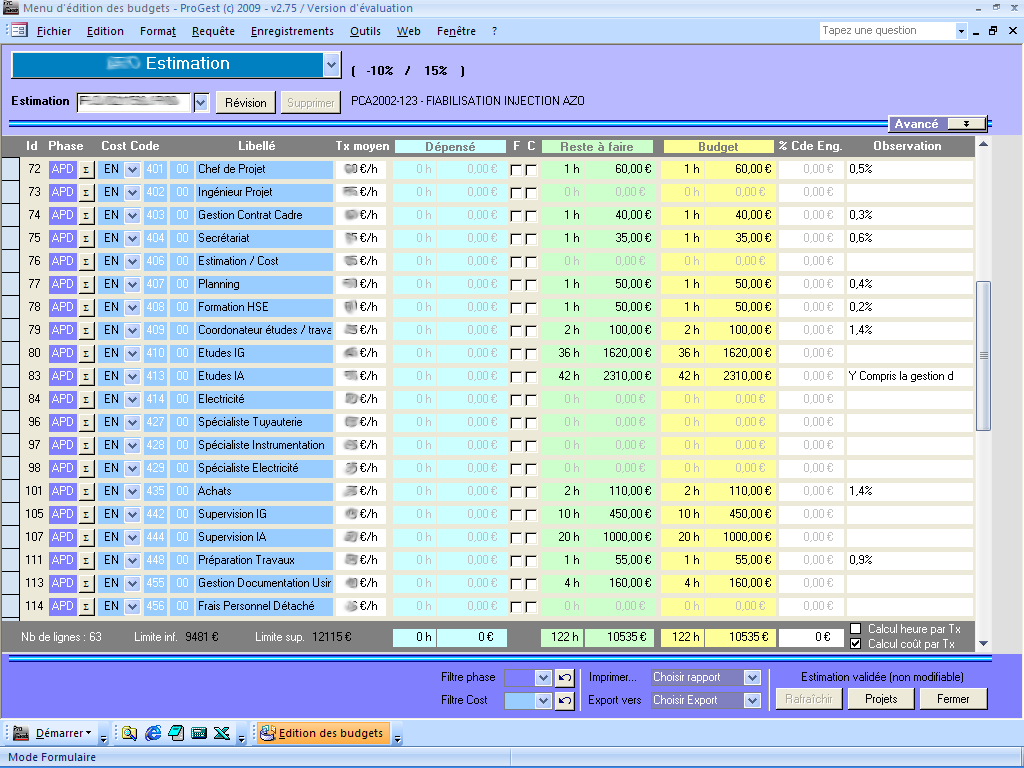Tick the C checkbox on Supervision IA row
Viewport: 1024px width, 768px height.
[531, 538]
